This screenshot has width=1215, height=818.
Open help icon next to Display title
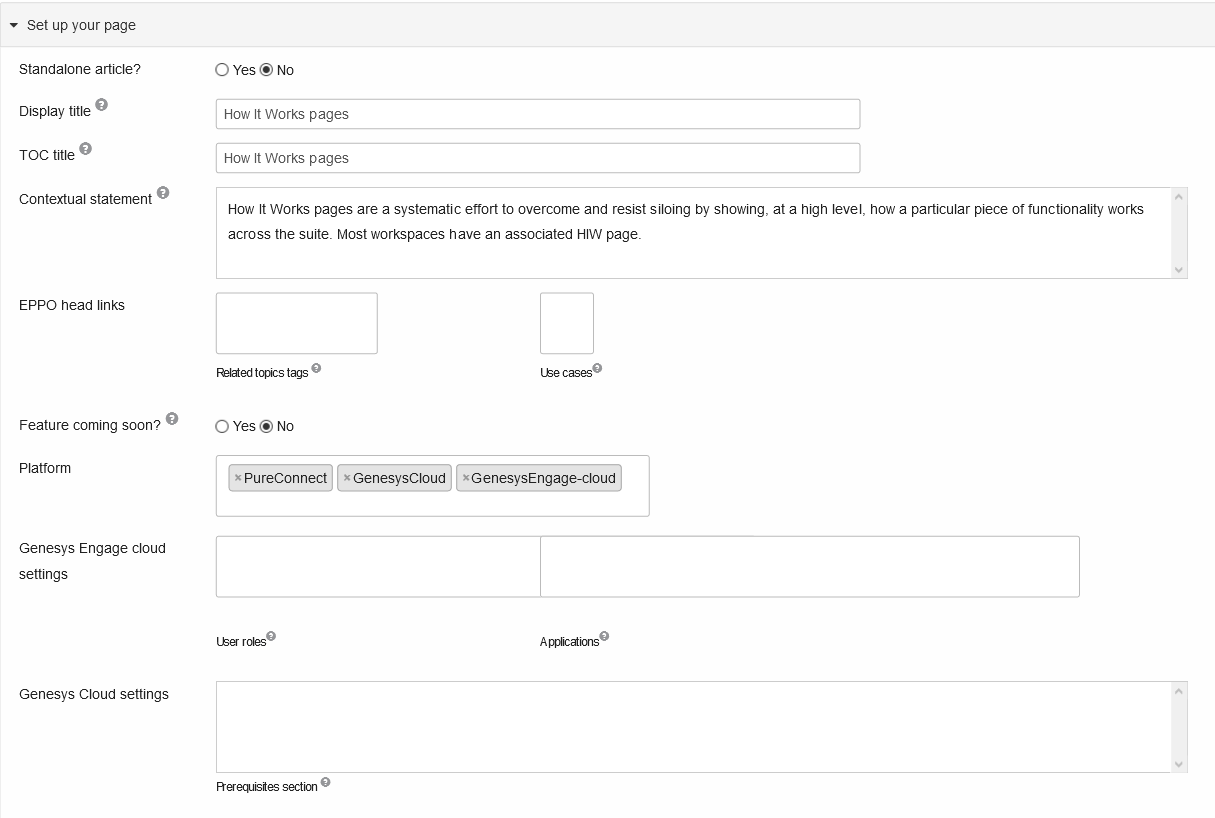101,105
